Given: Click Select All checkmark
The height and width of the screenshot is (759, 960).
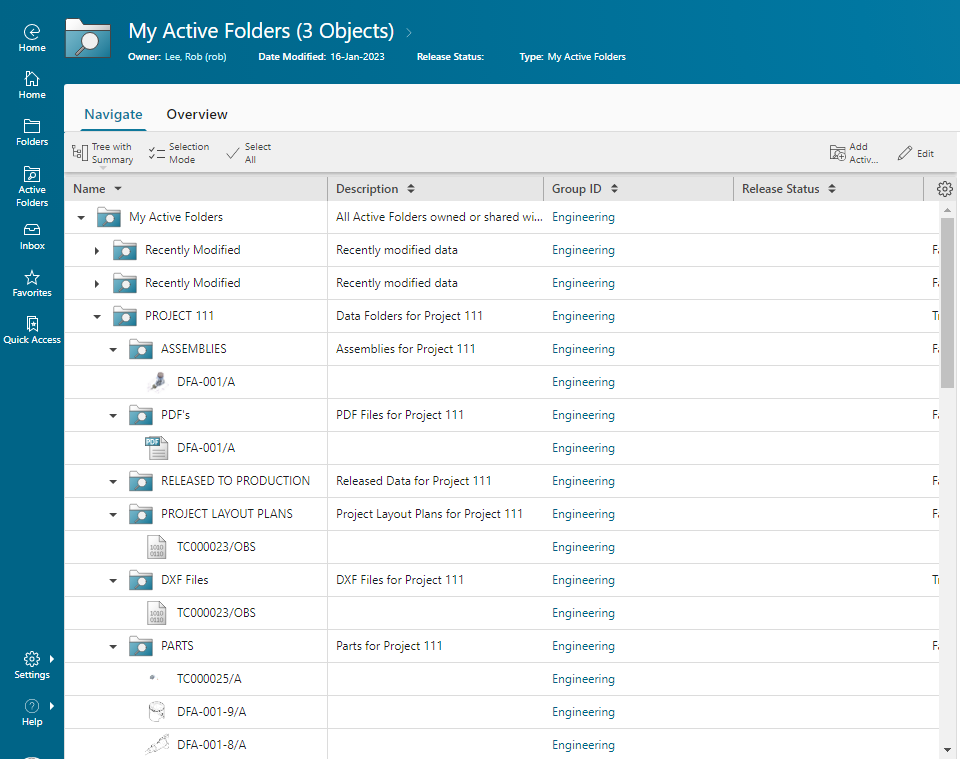Looking at the screenshot, I should (249, 153).
